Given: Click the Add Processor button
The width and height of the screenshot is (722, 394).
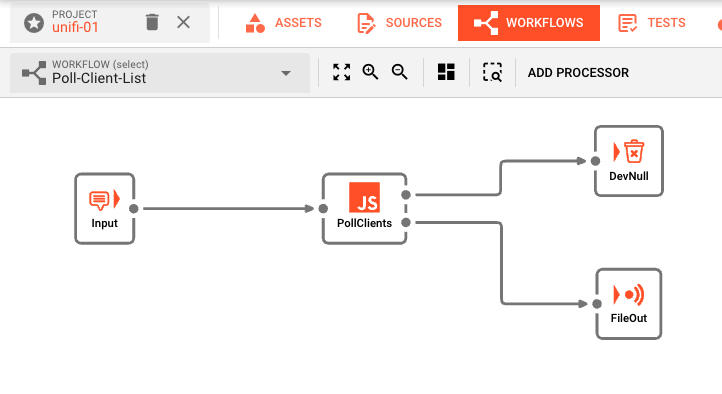Looking at the screenshot, I should (578, 73).
